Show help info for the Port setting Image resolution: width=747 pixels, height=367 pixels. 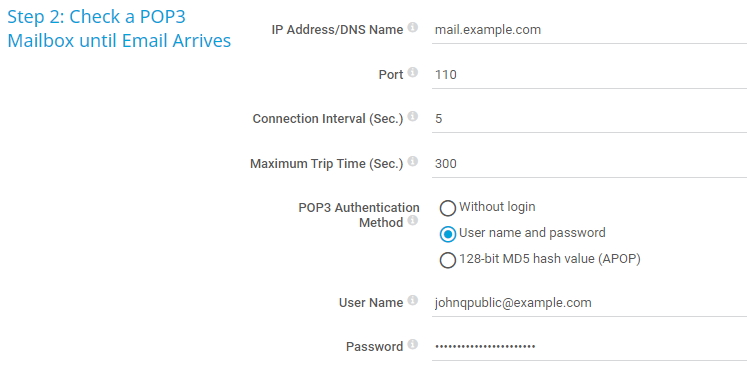pyautogui.click(x=413, y=72)
